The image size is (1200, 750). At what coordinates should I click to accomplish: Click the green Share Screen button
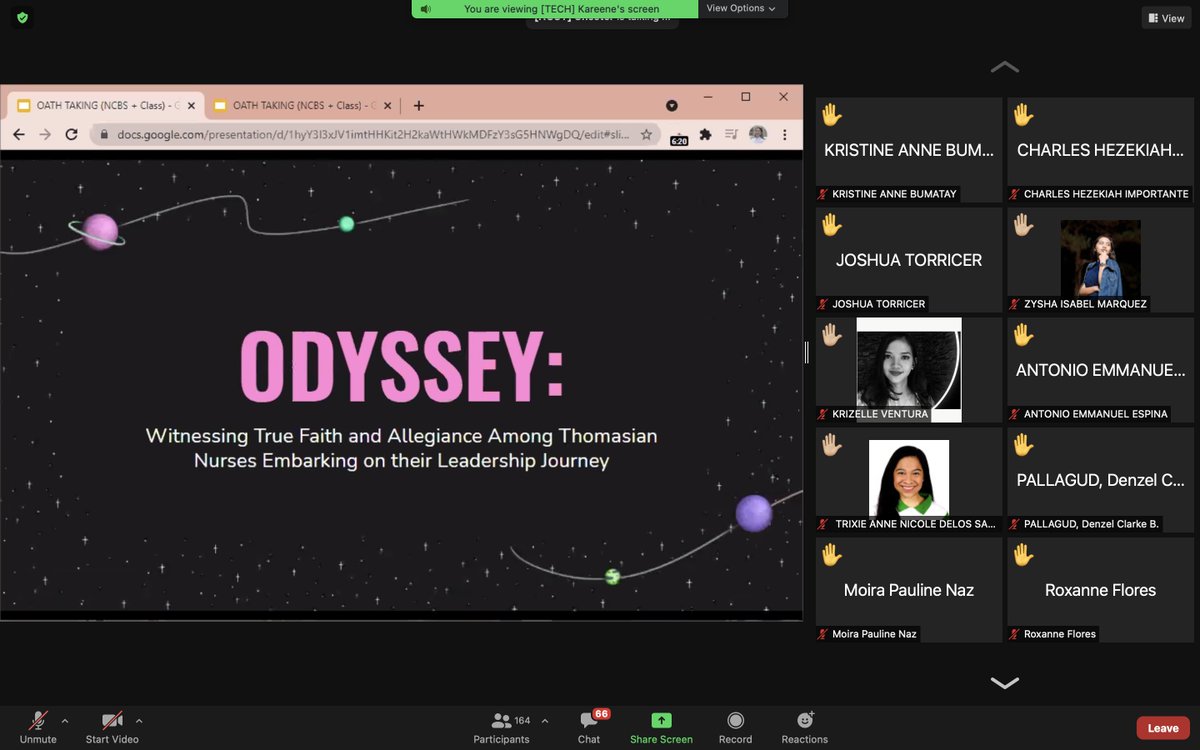pyautogui.click(x=661, y=727)
